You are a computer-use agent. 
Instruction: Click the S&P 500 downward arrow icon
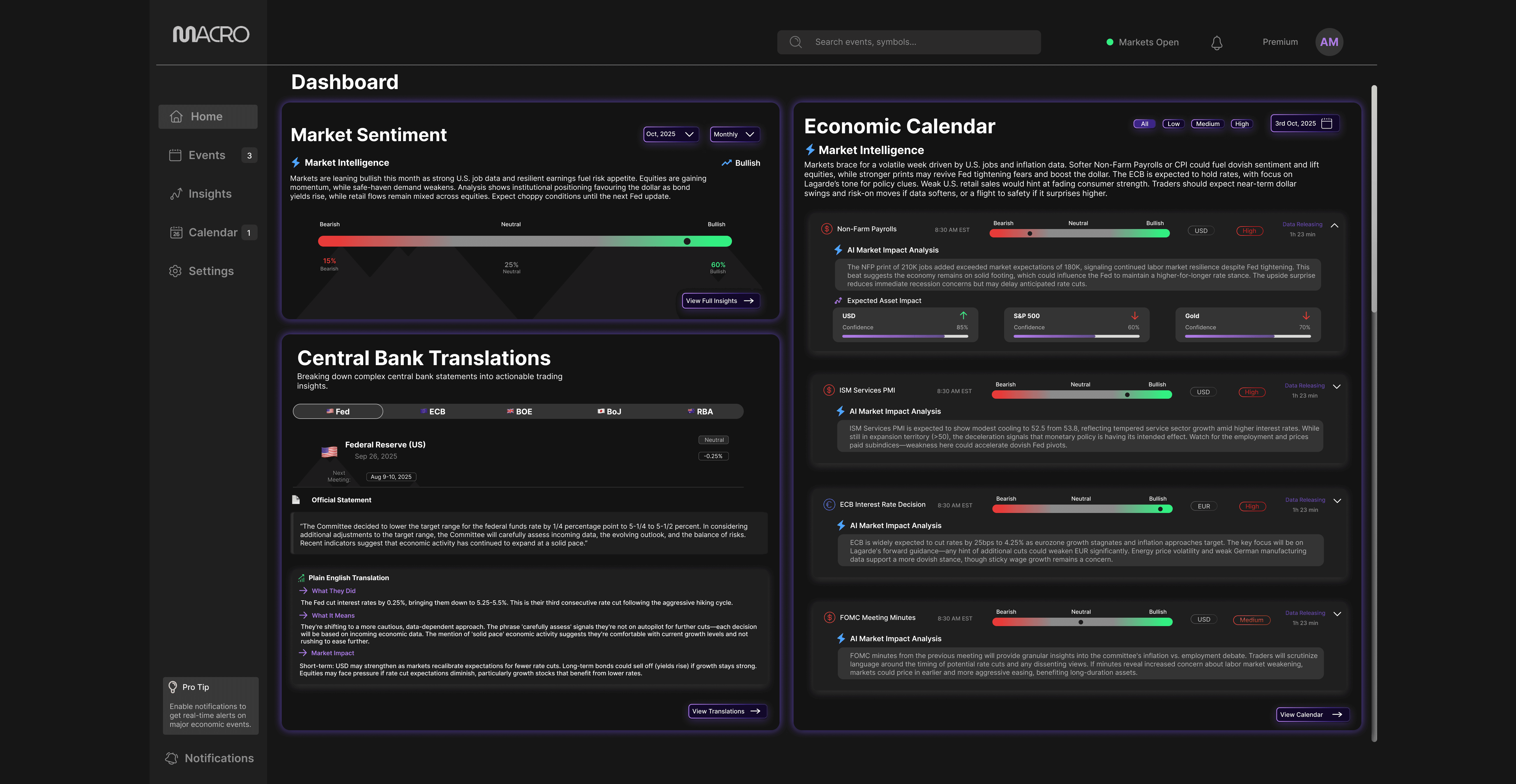1135,316
